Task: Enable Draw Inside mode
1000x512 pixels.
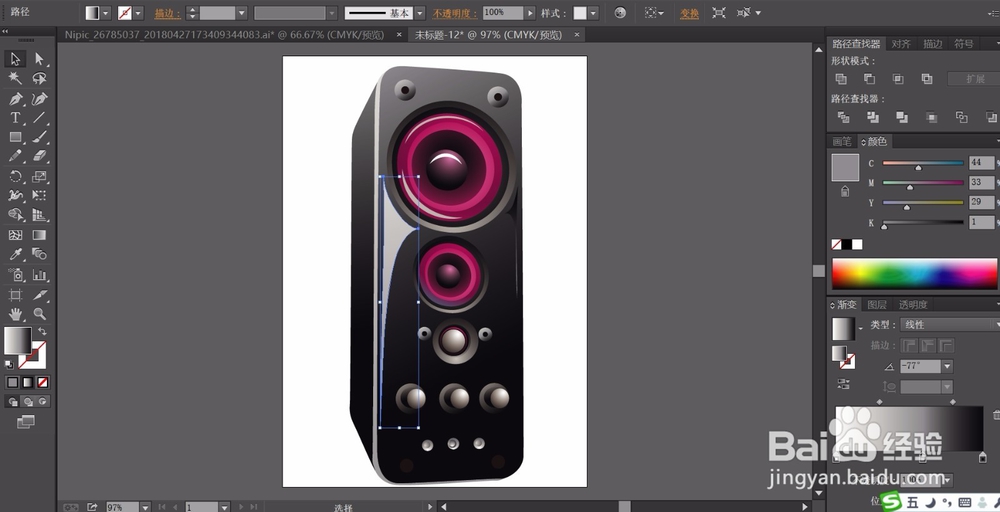Action: [43, 401]
